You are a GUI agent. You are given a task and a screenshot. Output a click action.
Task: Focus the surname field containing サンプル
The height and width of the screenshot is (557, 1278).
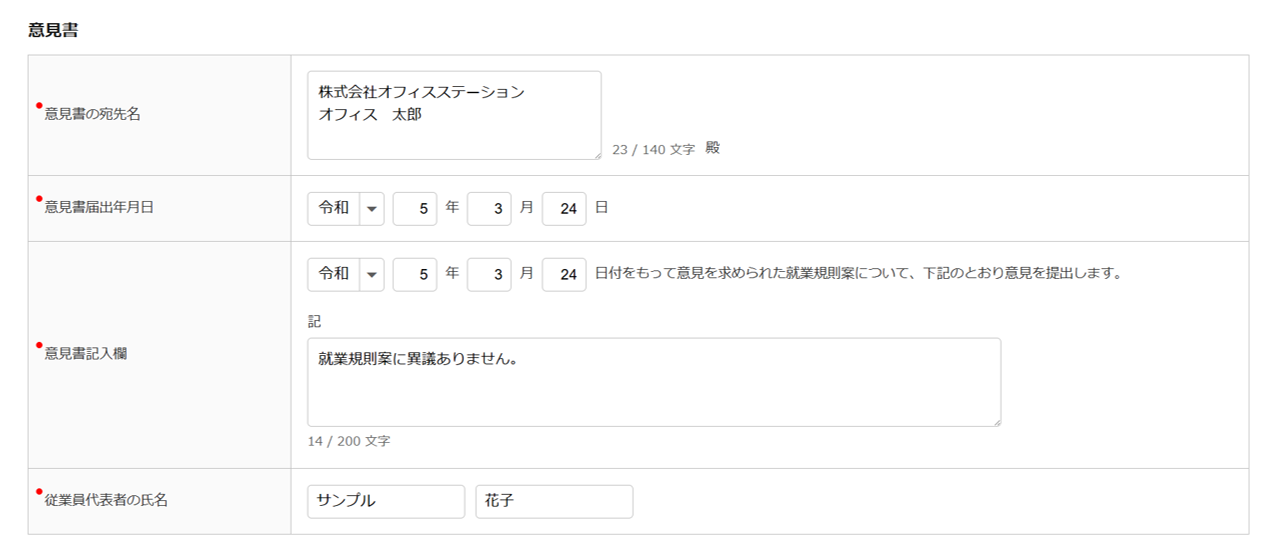(386, 501)
